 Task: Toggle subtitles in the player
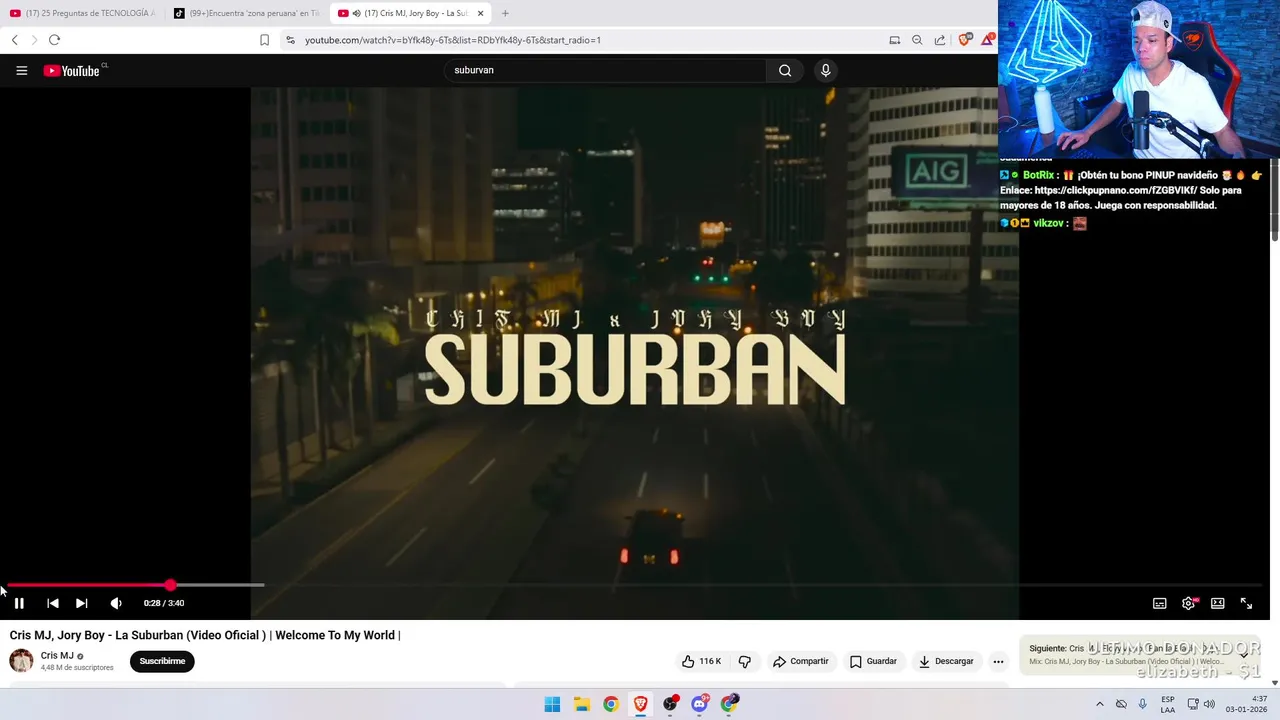[1160, 603]
